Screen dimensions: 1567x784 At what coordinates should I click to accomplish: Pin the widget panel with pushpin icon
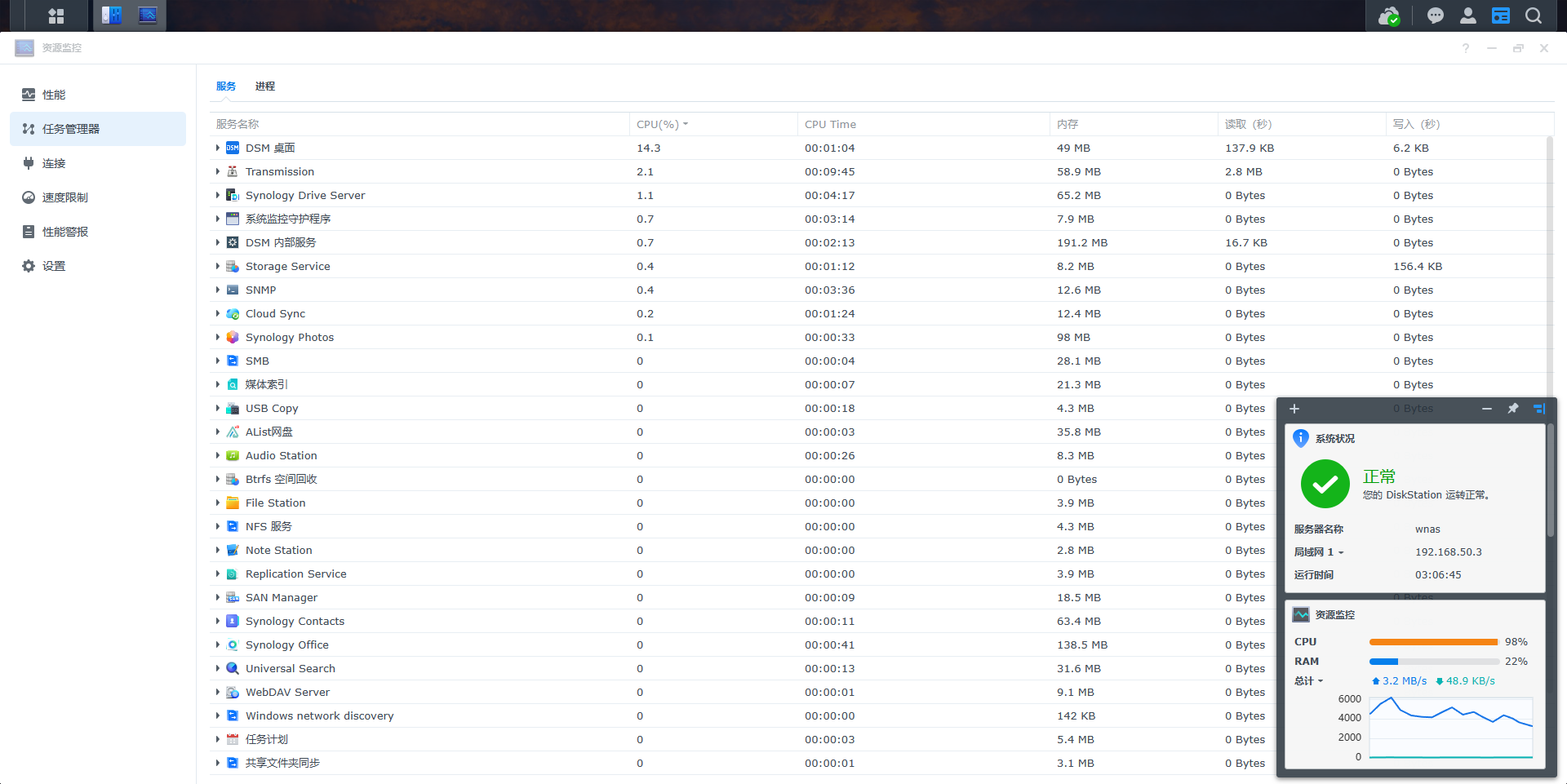pos(1512,409)
